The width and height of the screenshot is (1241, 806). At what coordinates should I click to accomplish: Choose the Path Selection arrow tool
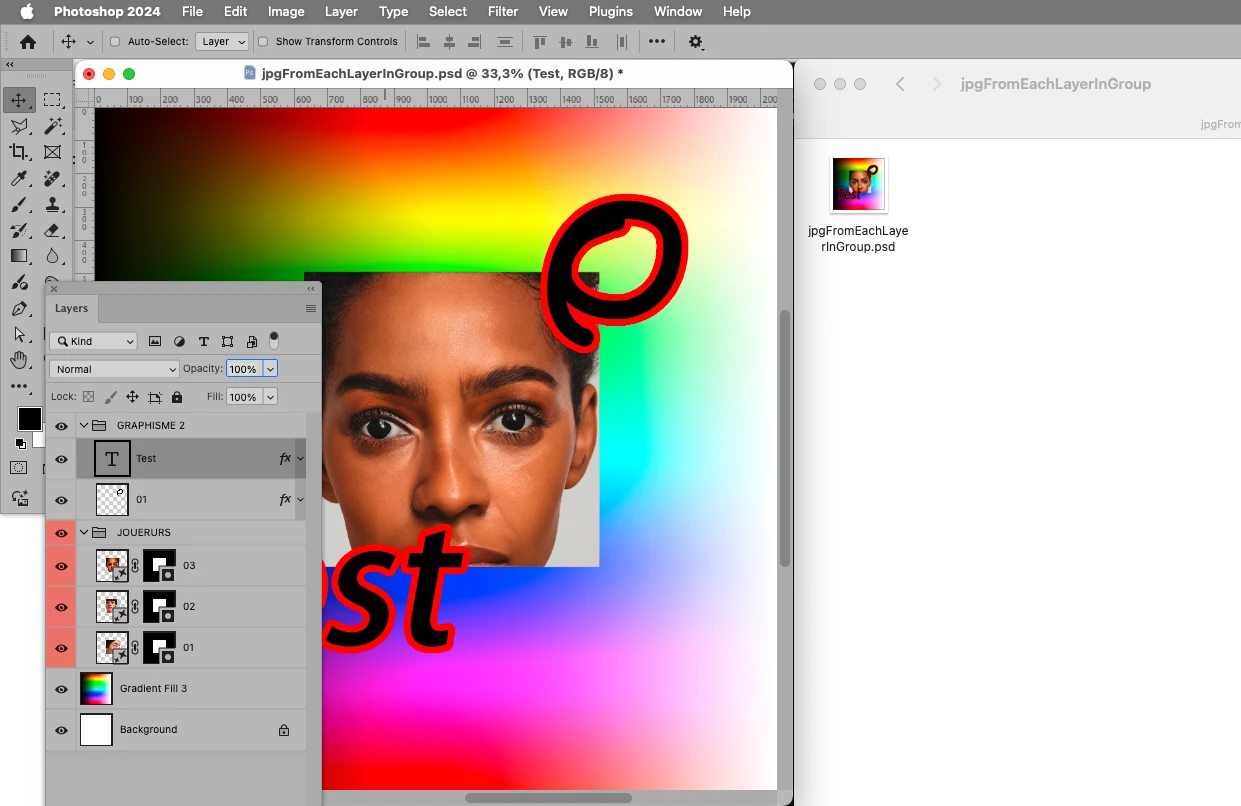19,334
